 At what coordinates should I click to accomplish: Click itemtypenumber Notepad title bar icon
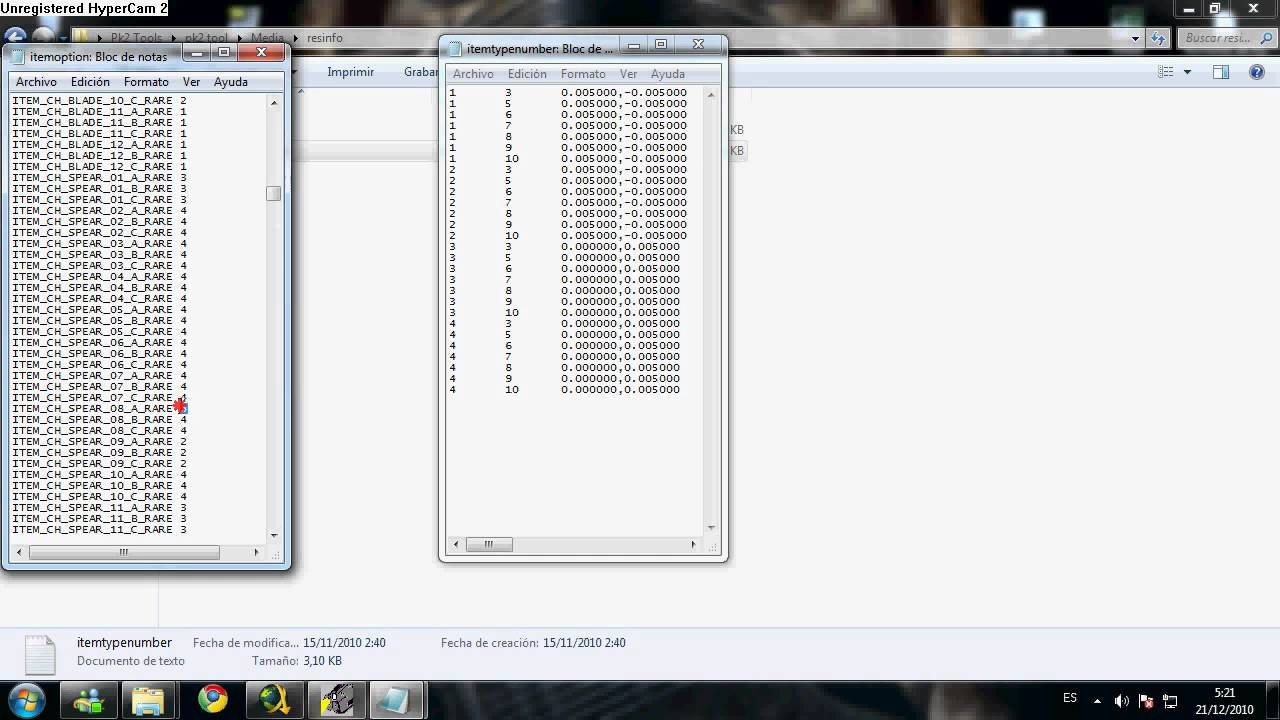click(x=456, y=48)
